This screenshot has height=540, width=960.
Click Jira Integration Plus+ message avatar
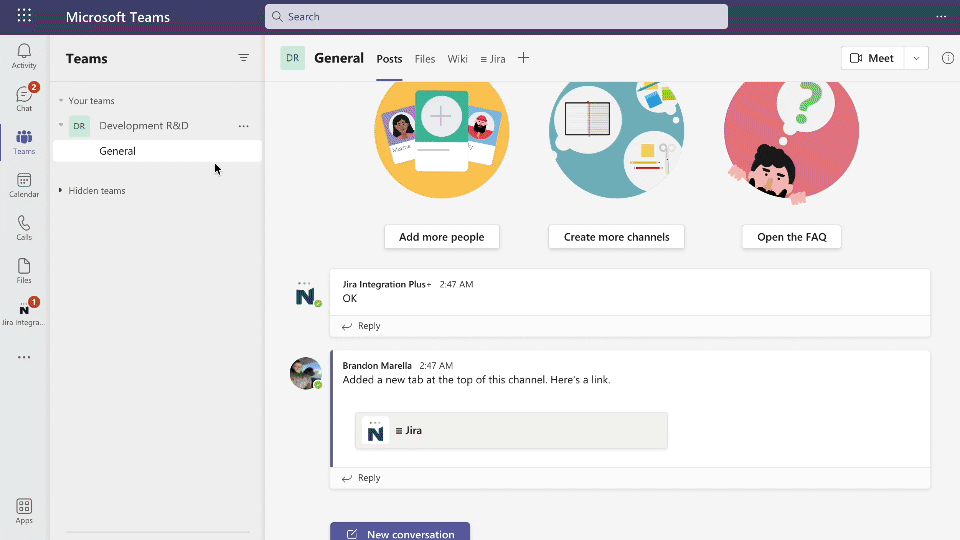(x=306, y=294)
